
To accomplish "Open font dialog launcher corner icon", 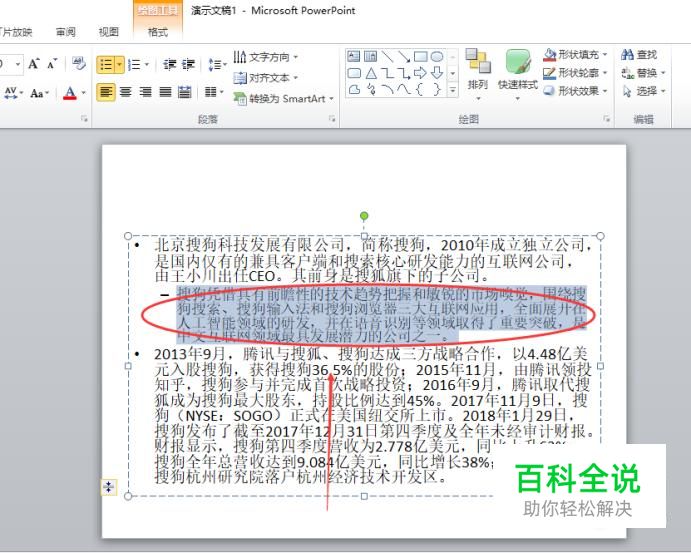I will [84, 119].
